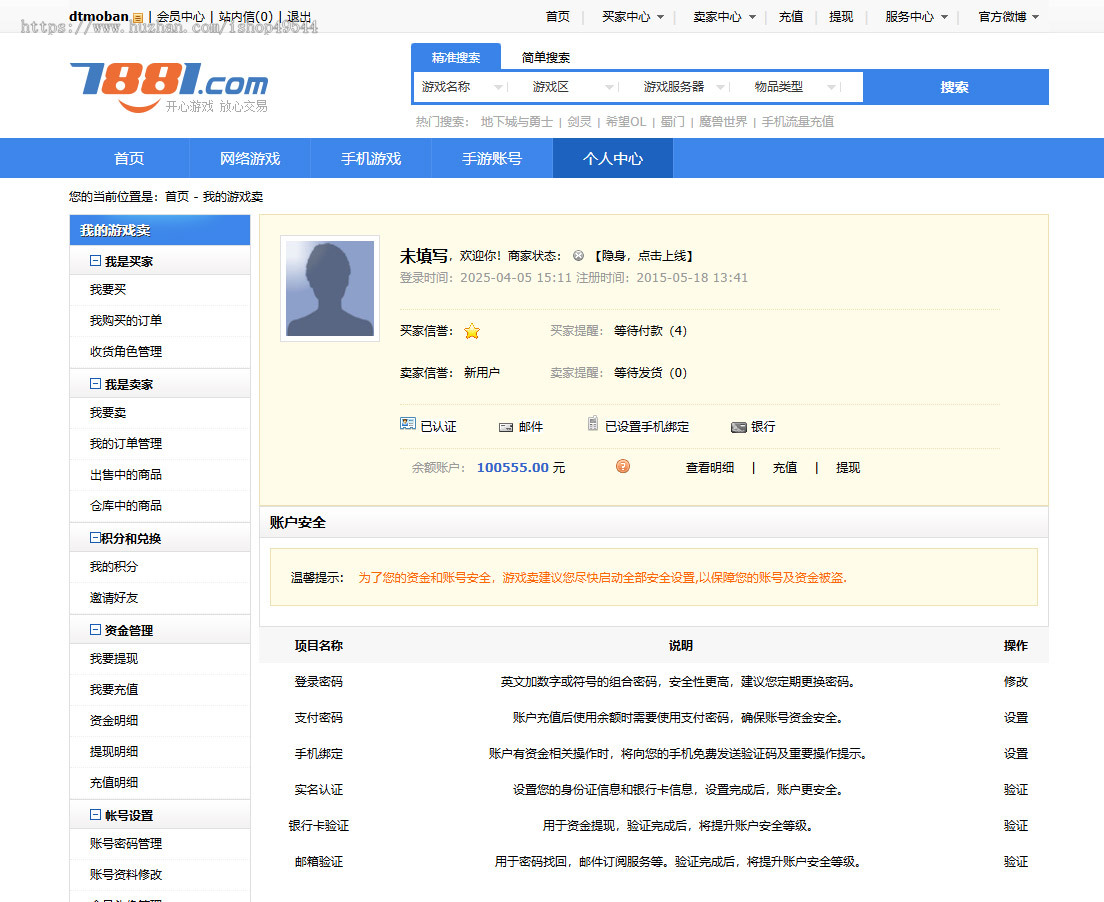Screen dimensions: 1104x902
Task: Click 充值 link beside 查看明细
Action: [784, 468]
